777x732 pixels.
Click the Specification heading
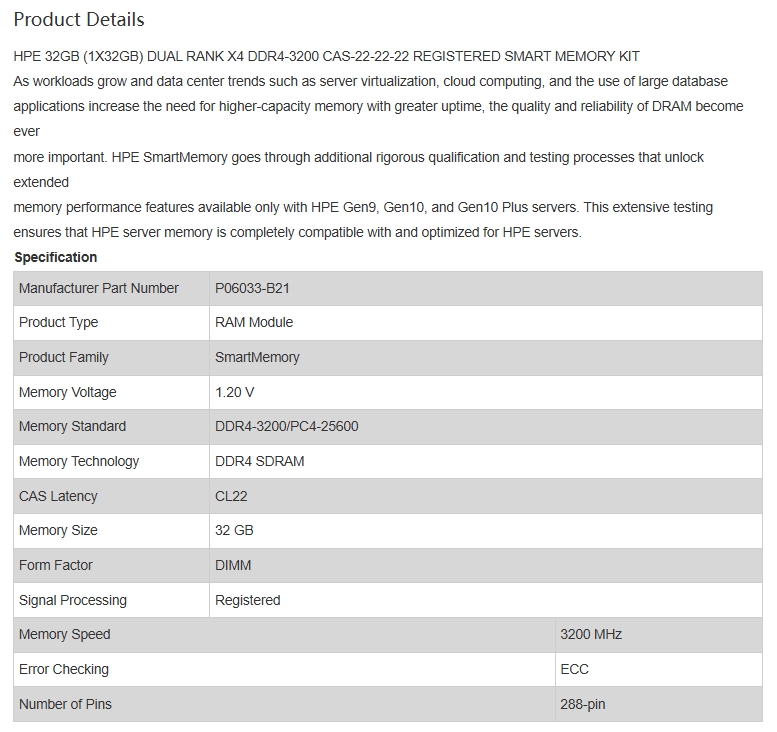56,257
